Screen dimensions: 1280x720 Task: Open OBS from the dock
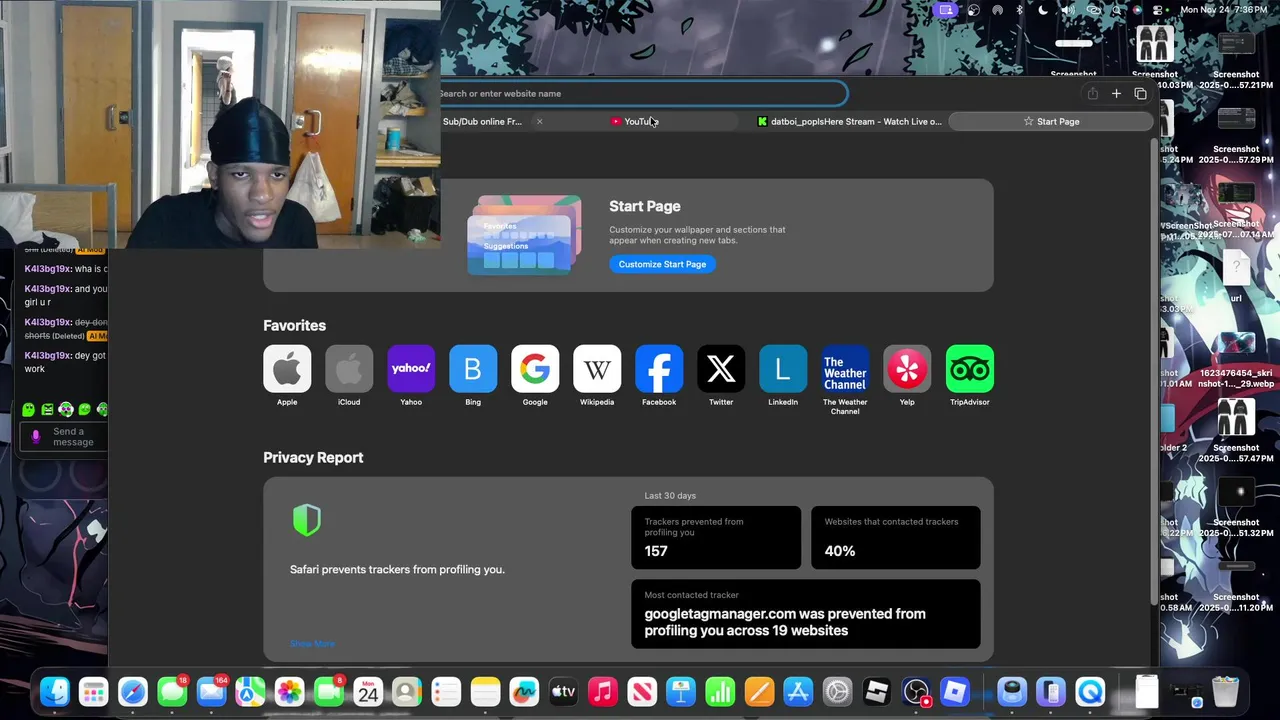pyautogui.click(x=916, y=691)
